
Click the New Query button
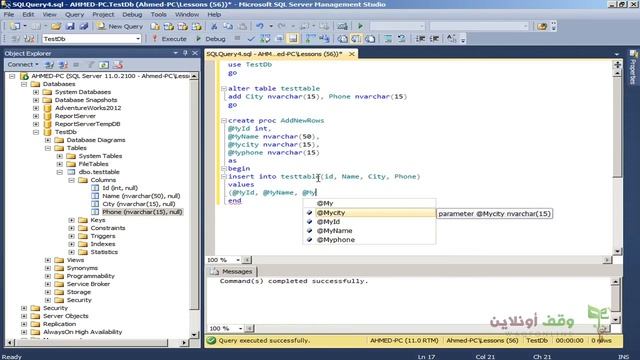point(120,26)
